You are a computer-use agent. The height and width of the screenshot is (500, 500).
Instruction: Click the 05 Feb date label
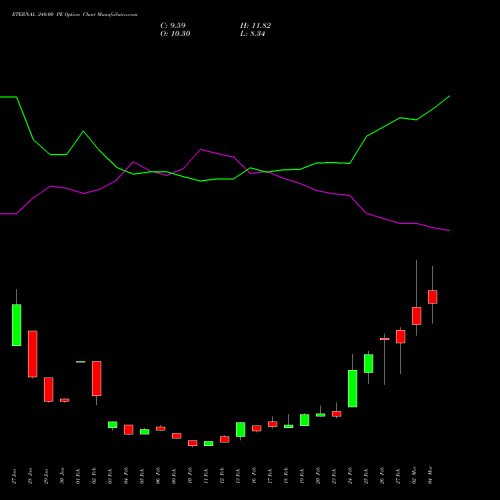coord(143,476)
